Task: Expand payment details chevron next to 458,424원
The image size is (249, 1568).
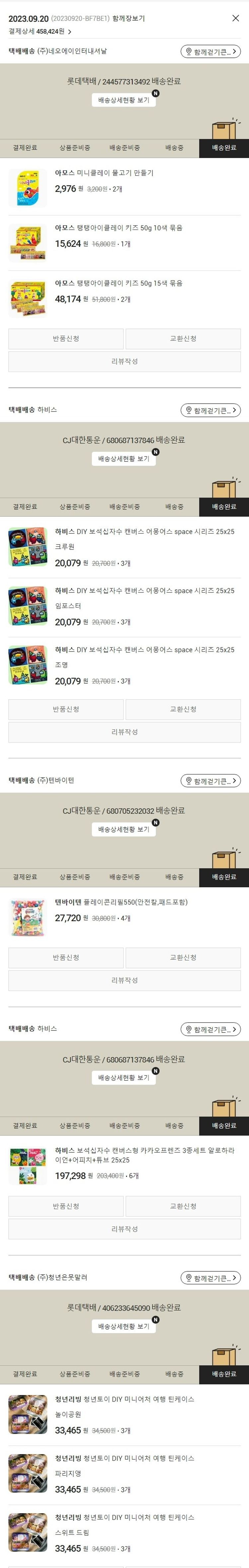Action: click(x=69, y=32)
